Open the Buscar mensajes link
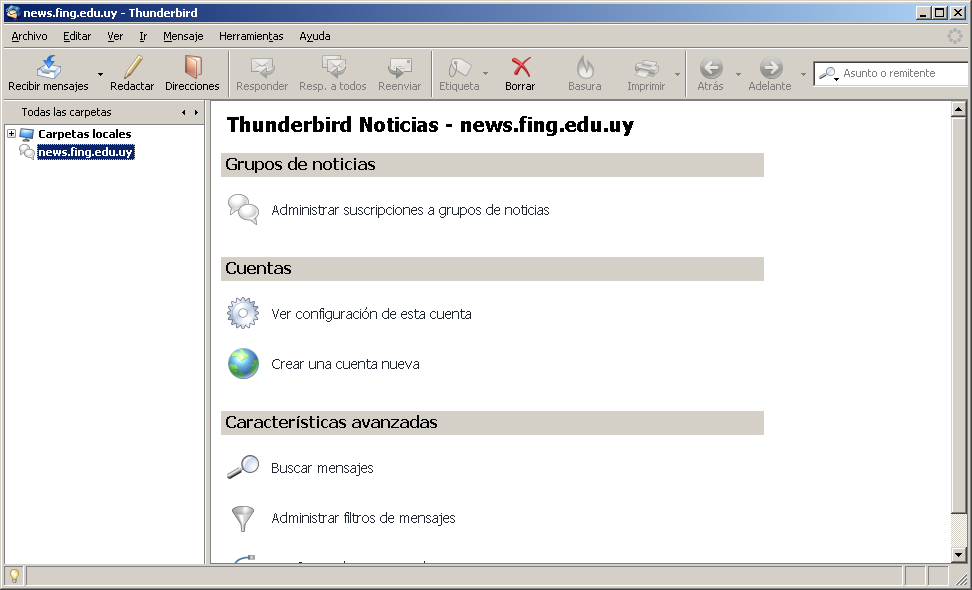 (322, 468)
